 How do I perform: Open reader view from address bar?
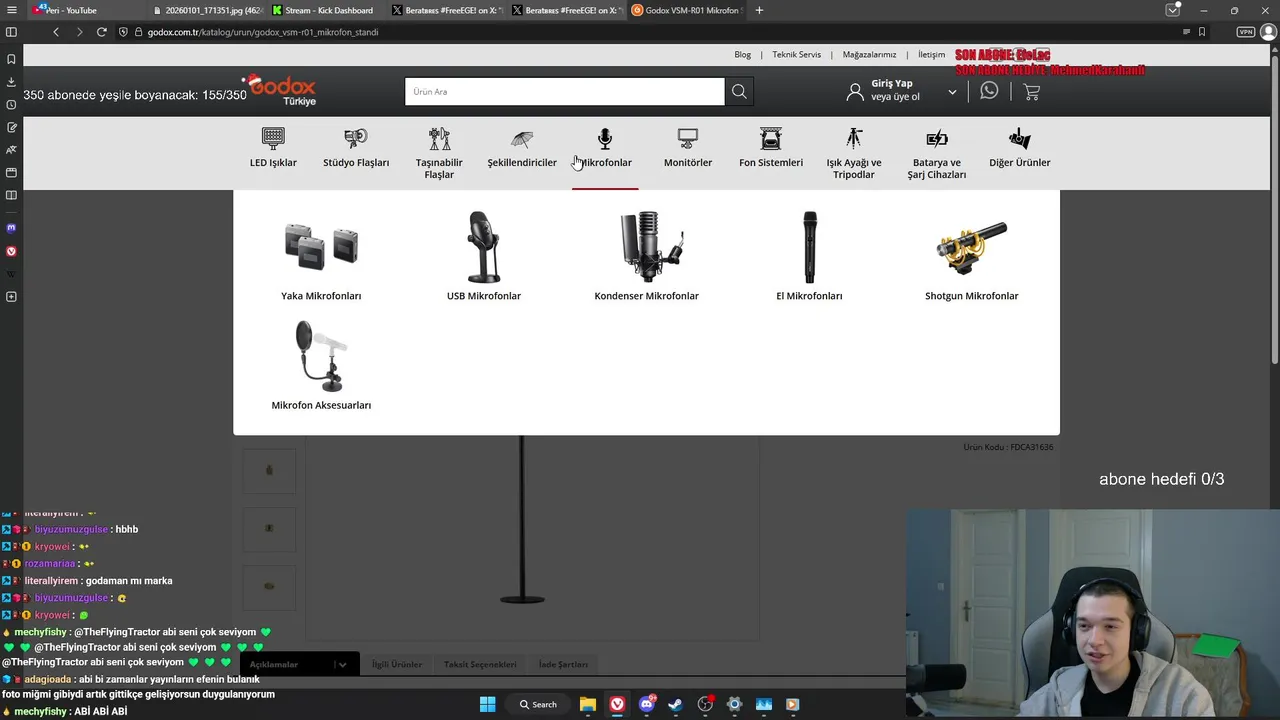tap(1185, 32)
